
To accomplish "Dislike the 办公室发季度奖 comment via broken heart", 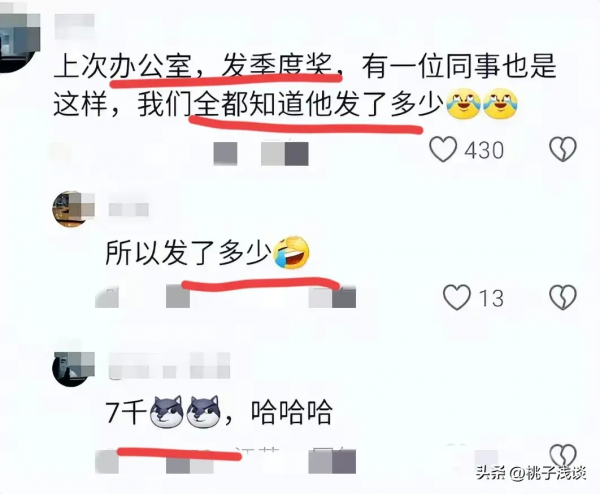I will pyautogui.click(x=563, y=149).
